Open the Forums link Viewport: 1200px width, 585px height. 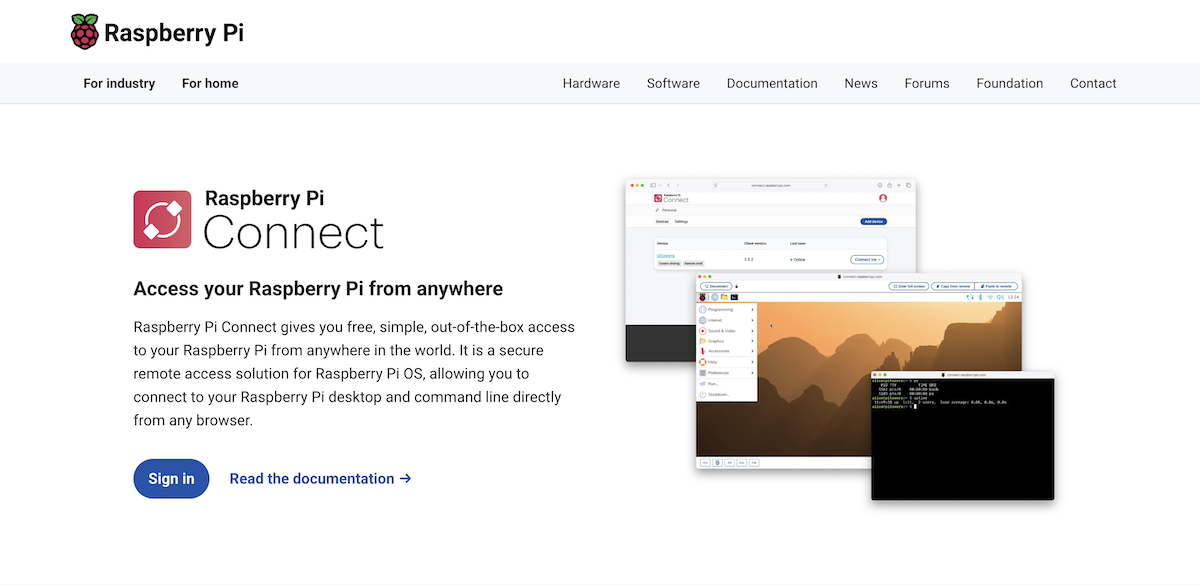927,83
